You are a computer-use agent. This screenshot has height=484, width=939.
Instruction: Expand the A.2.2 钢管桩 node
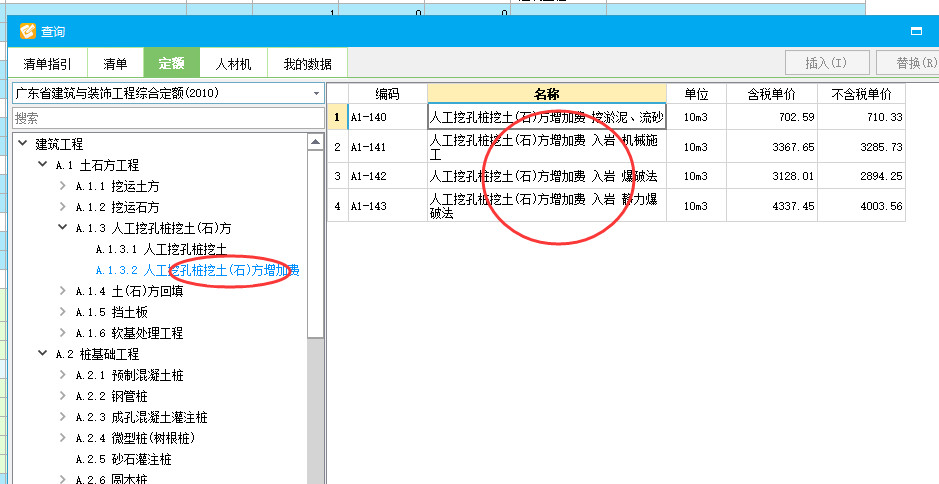[x=62, y=396]
